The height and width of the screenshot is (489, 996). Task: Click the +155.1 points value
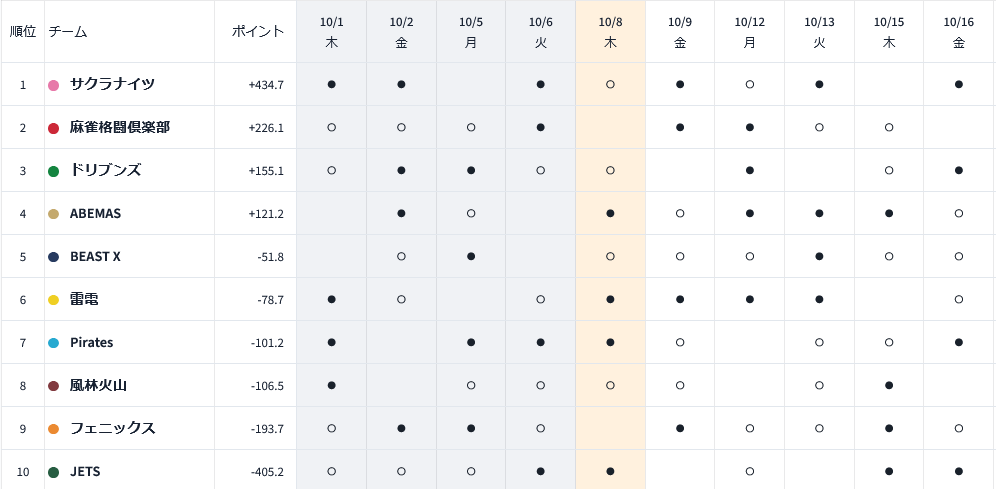(x=266, y=171)
